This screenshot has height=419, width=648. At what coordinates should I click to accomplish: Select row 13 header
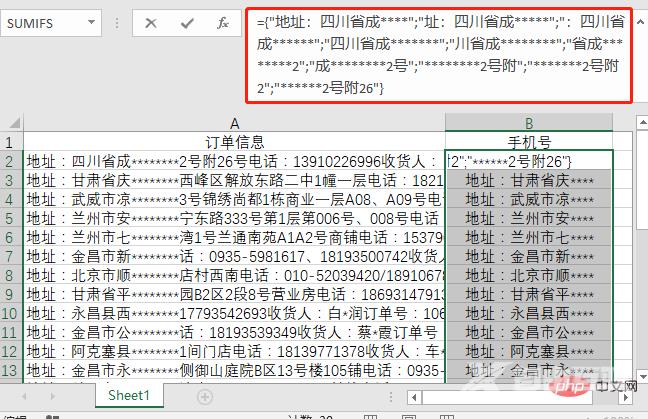click(x=12, y=370)
